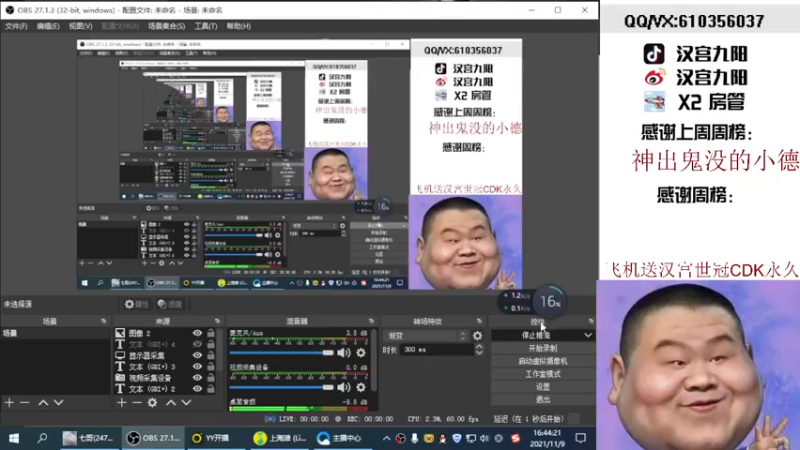Screen dimensions: 800x450
Task: Click the microphone tray icon
Action: point(414,438)
